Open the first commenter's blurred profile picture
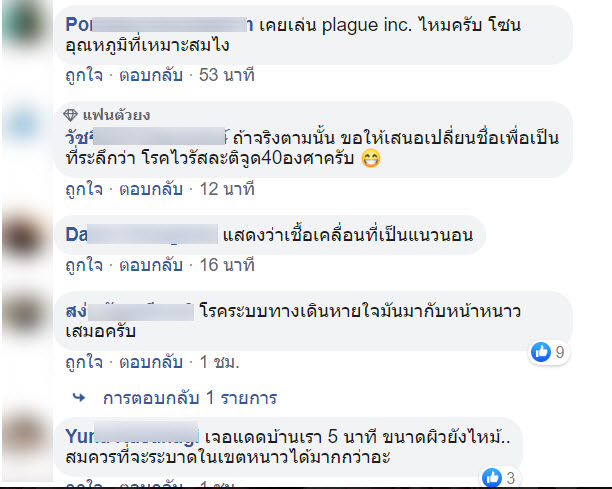Screen dimensions: 612x489 click(27, 27)
